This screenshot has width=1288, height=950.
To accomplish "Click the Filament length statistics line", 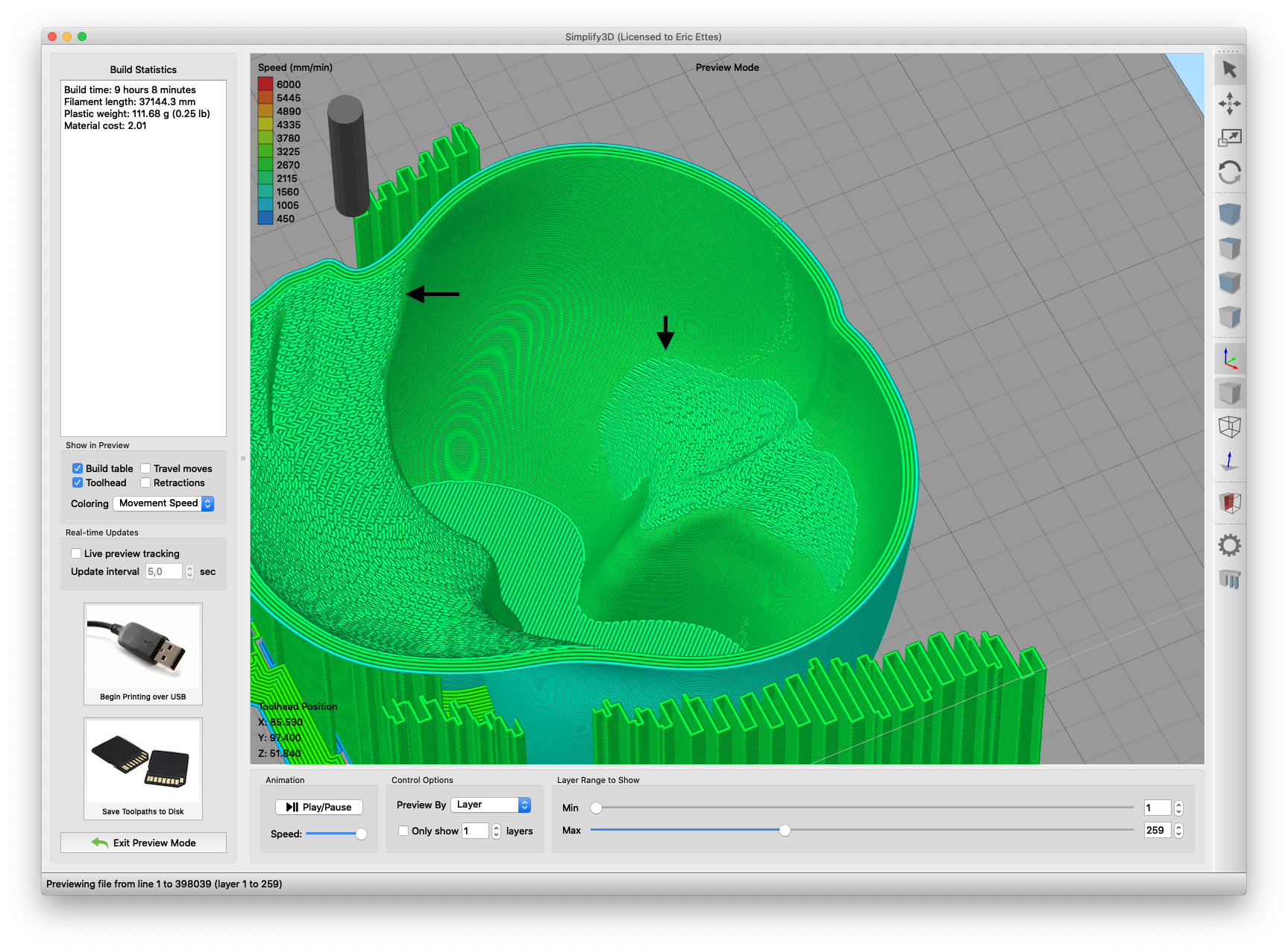I will click(130, 101).
